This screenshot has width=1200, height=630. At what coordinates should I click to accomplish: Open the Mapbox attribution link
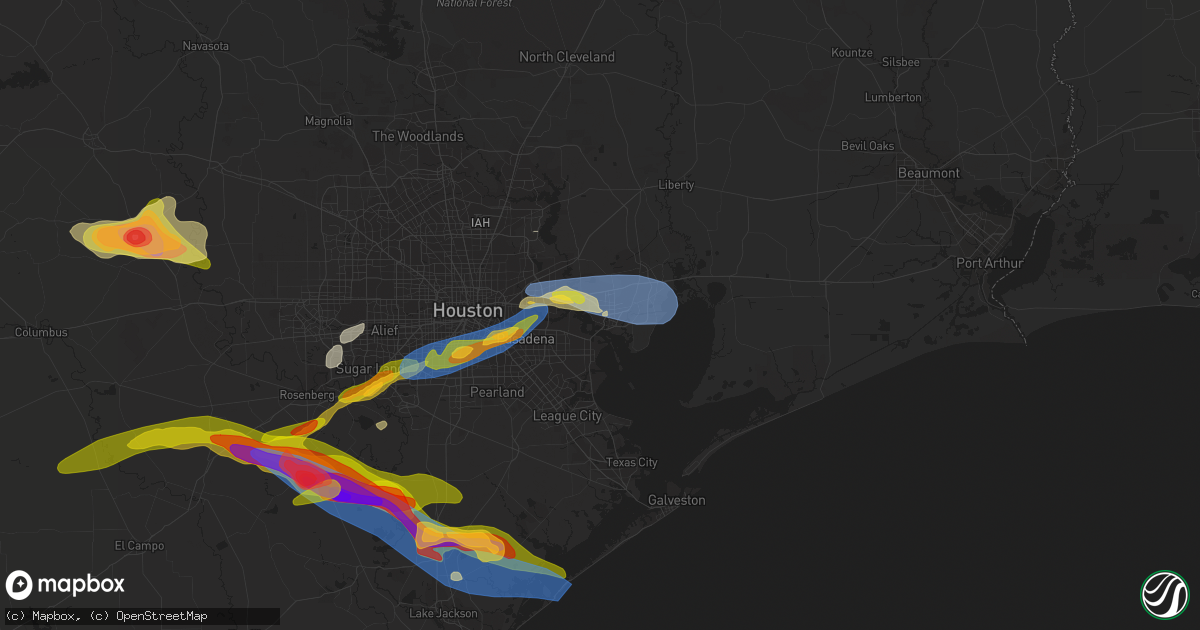point(43,614)
